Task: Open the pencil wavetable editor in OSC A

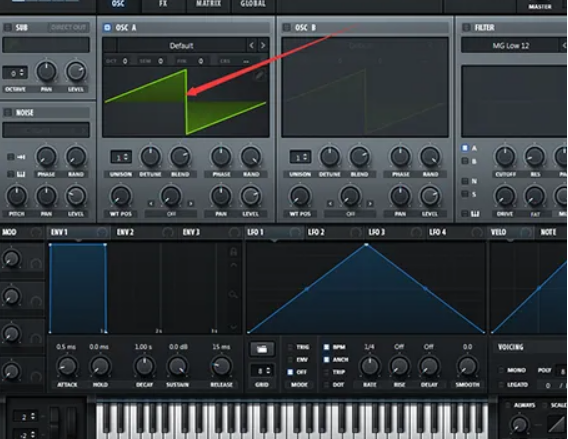Action: [x=260, y=75]
